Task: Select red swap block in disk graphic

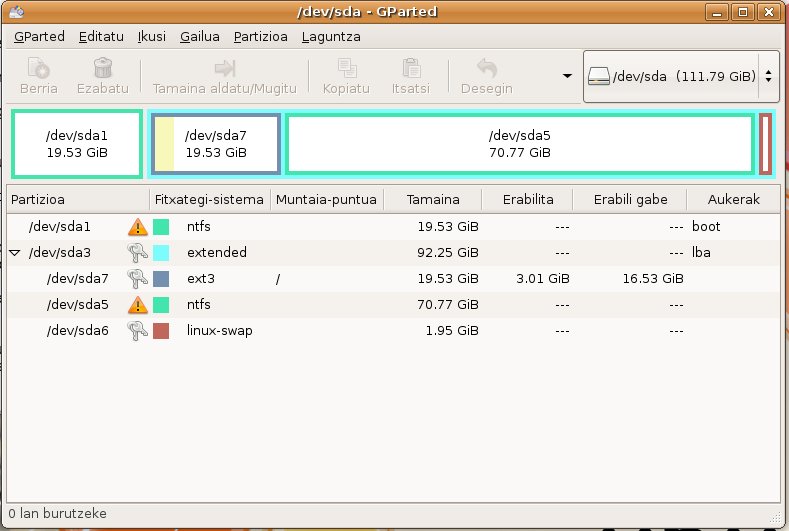Action: 765,144
